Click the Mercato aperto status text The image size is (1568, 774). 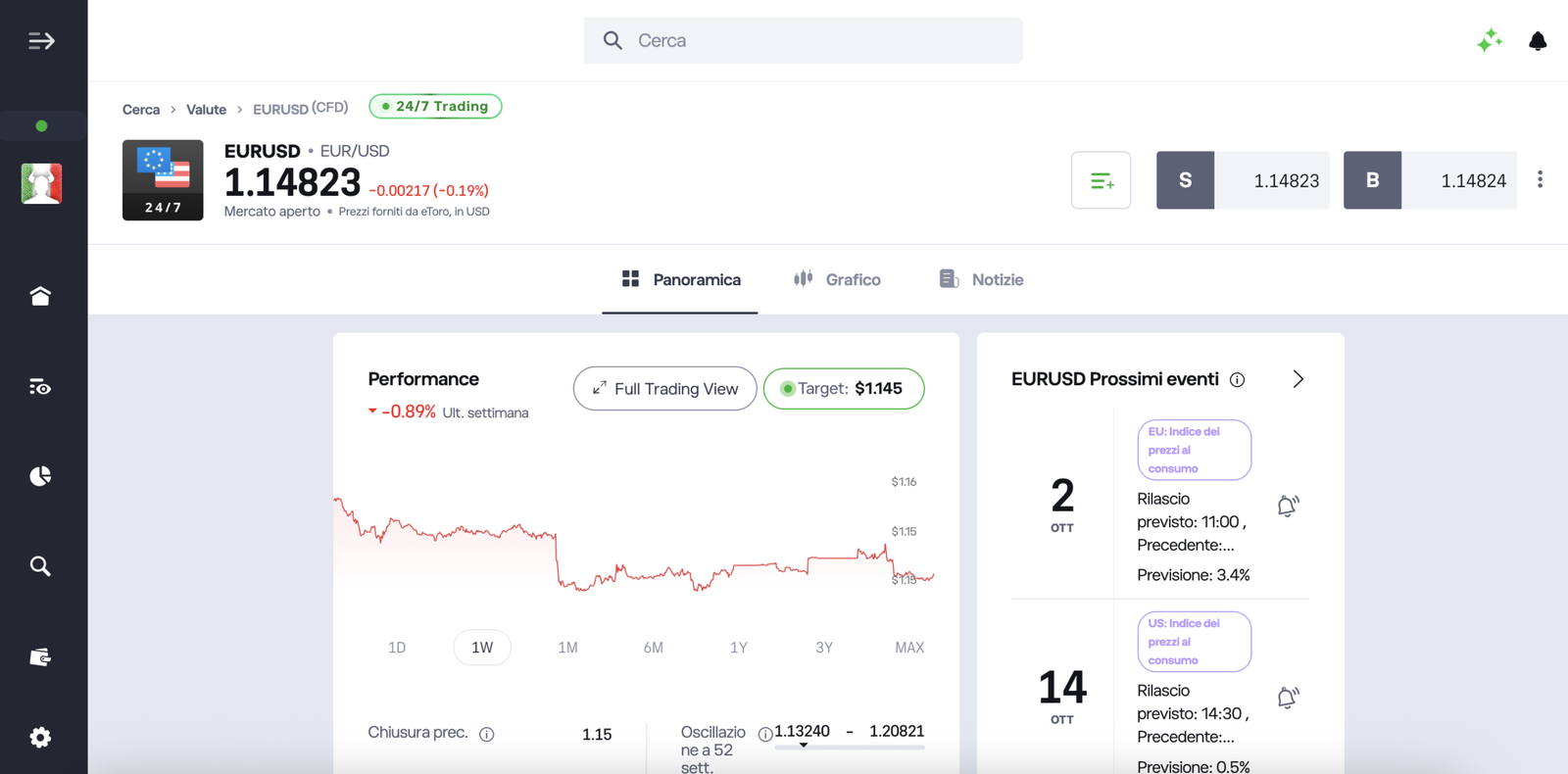point(271,212)
